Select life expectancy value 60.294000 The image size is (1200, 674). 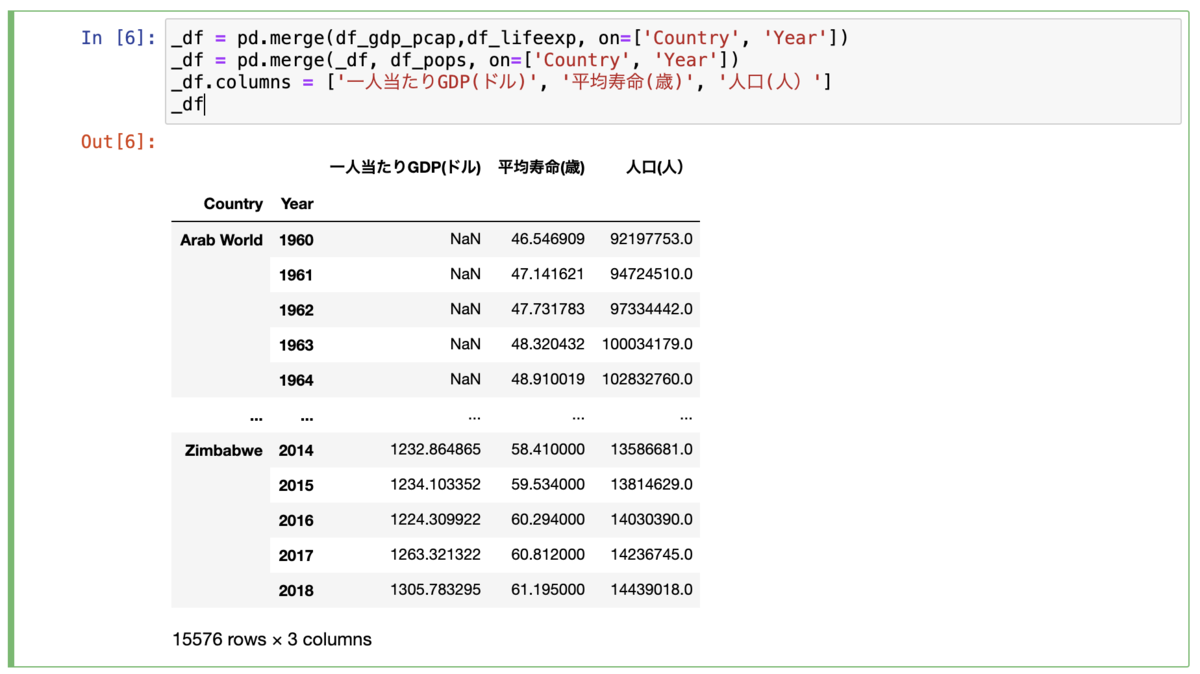coord(548,519)
